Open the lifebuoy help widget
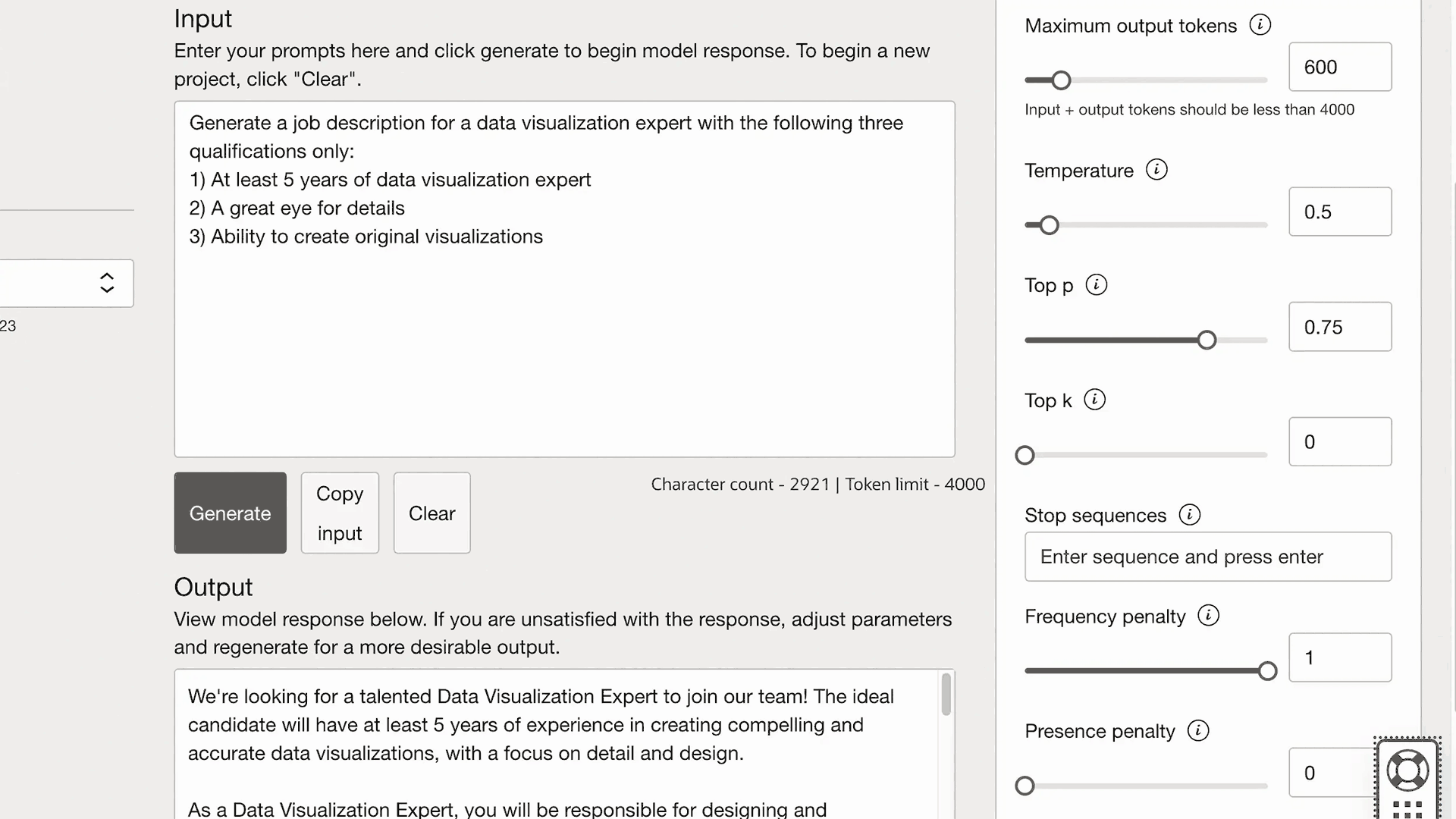Image resolution: width=1456 pixels, height=819 pixels. point(1407,769)
